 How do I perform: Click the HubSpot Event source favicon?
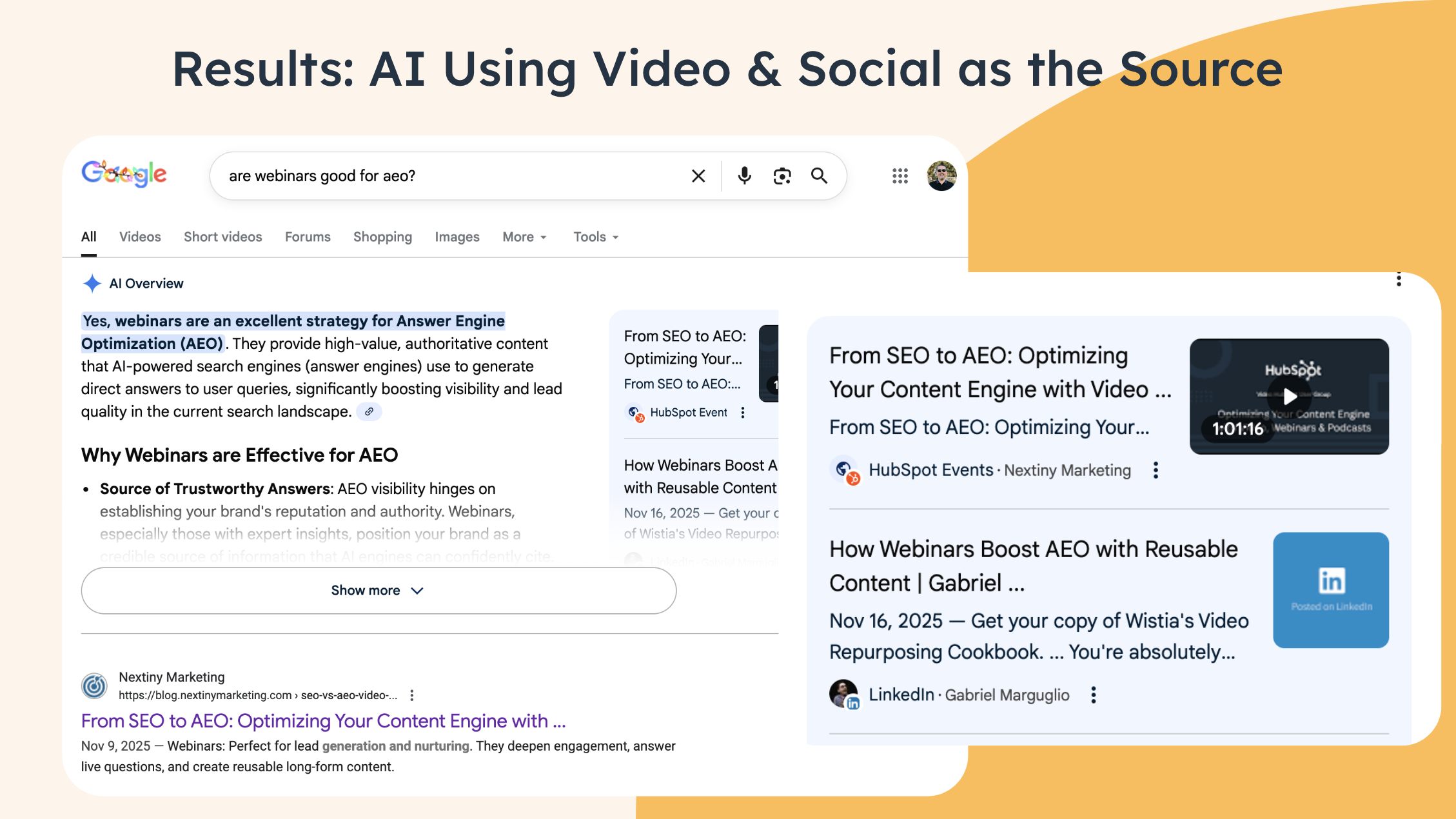coord(635,412)
